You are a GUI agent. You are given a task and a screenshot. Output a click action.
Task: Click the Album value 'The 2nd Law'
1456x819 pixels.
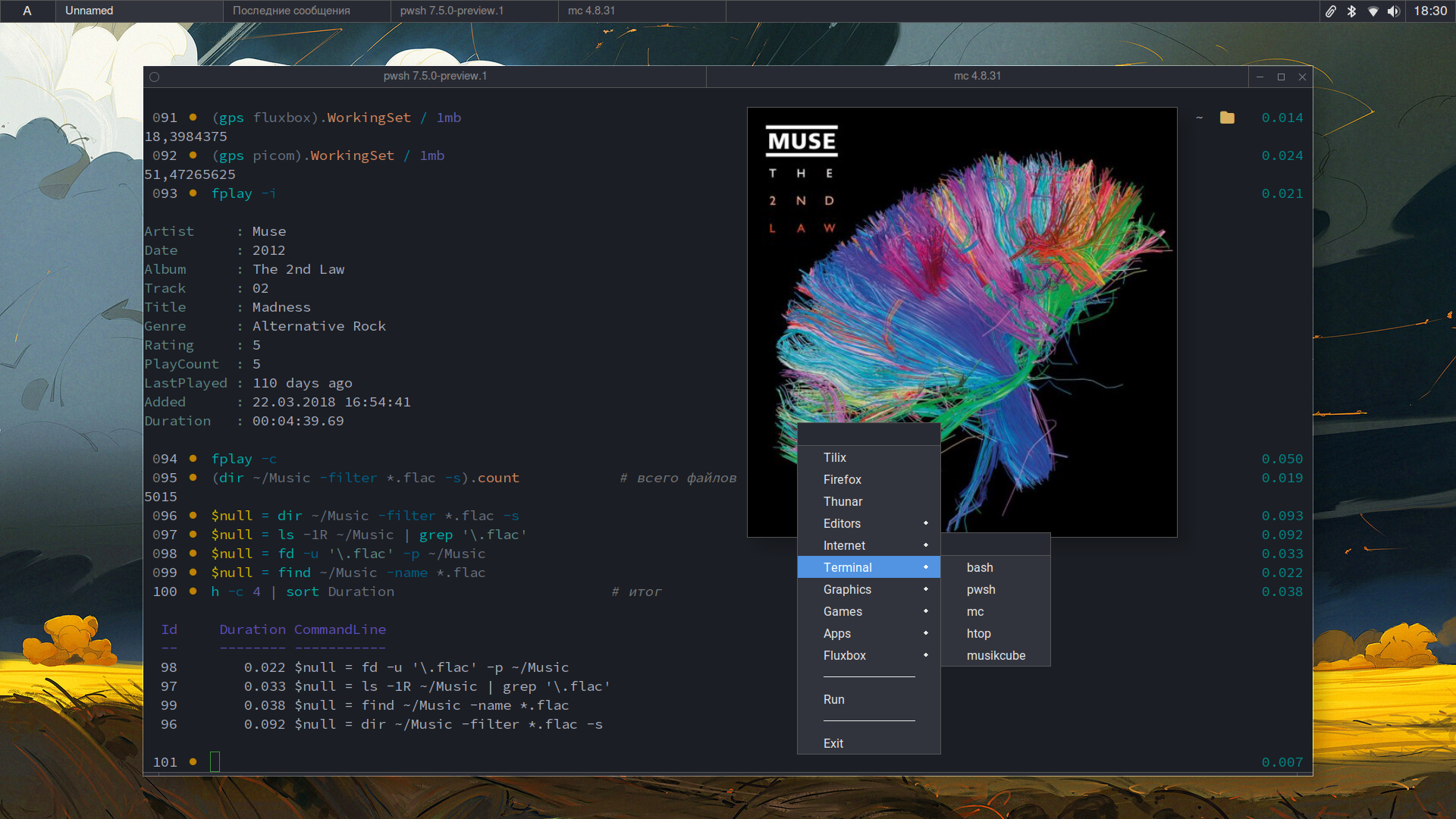(298, 269)
